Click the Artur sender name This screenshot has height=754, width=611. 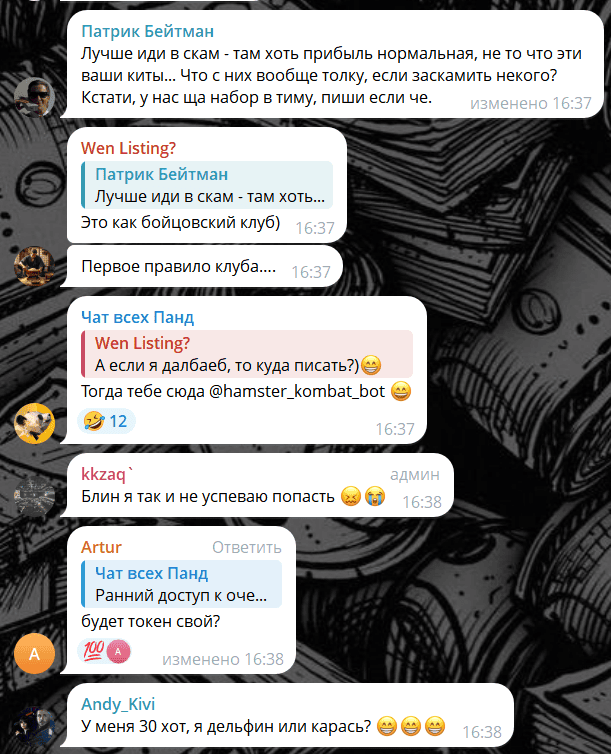(x=101, y=547)
